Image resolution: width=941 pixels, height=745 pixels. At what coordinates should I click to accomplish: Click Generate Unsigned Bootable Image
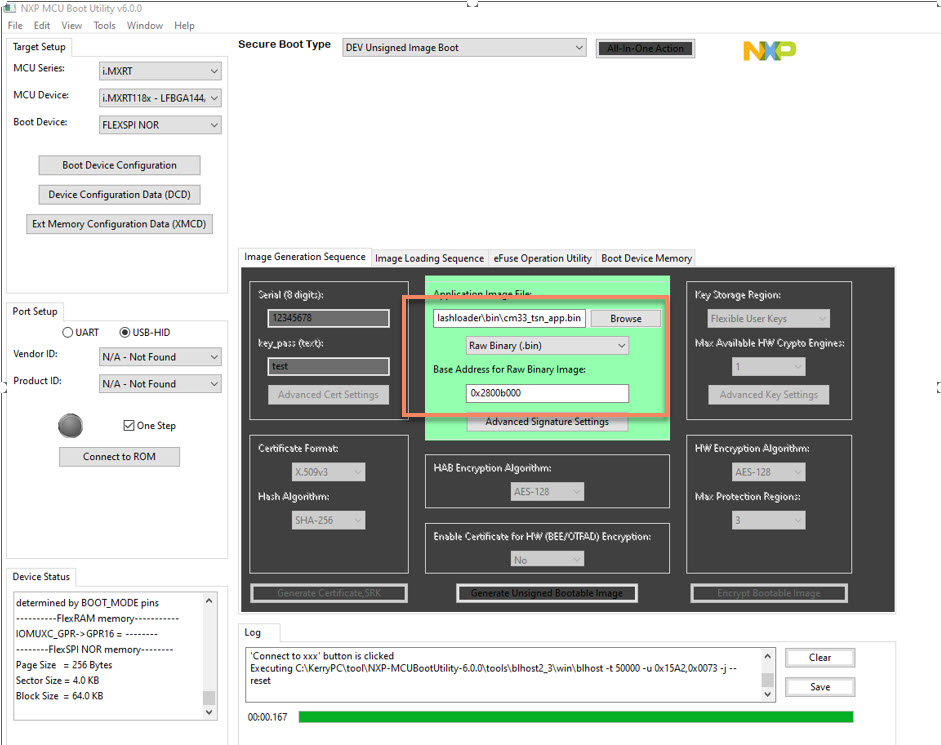[x=546, y=592]
